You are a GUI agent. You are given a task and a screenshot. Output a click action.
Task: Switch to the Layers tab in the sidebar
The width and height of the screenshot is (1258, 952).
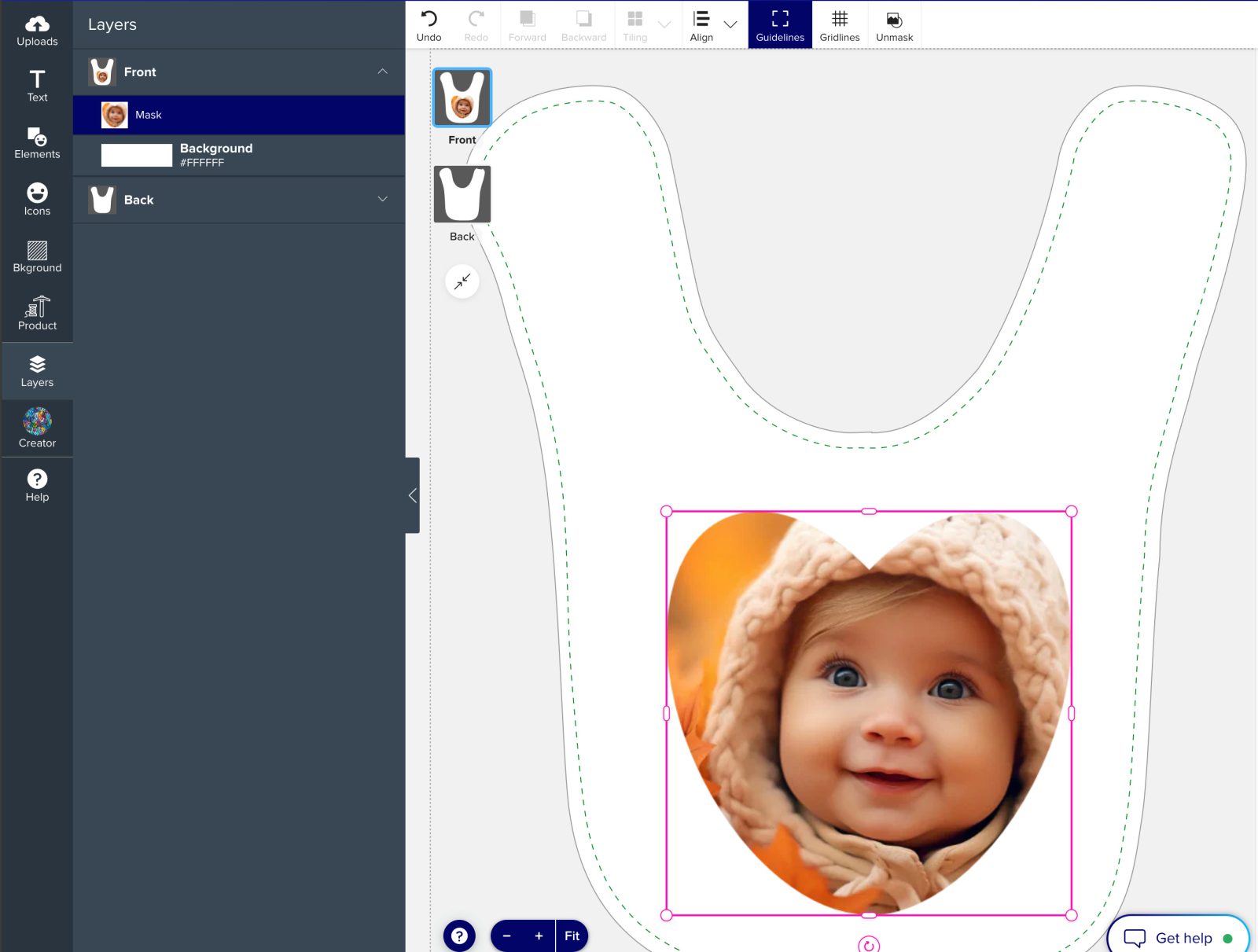37,371
